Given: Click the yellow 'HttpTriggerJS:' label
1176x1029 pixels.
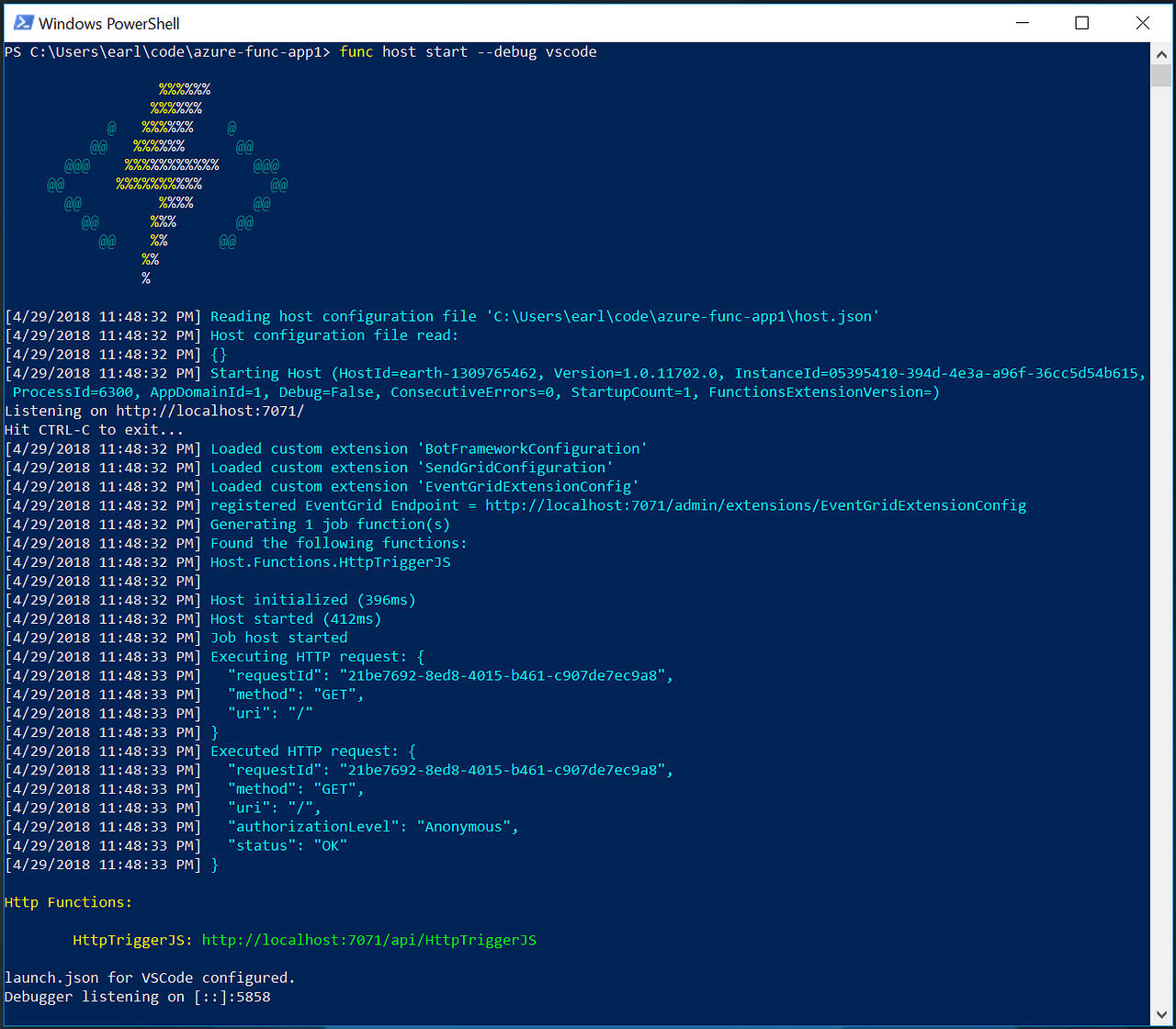Looking at the screenshot, I should 133,940.
